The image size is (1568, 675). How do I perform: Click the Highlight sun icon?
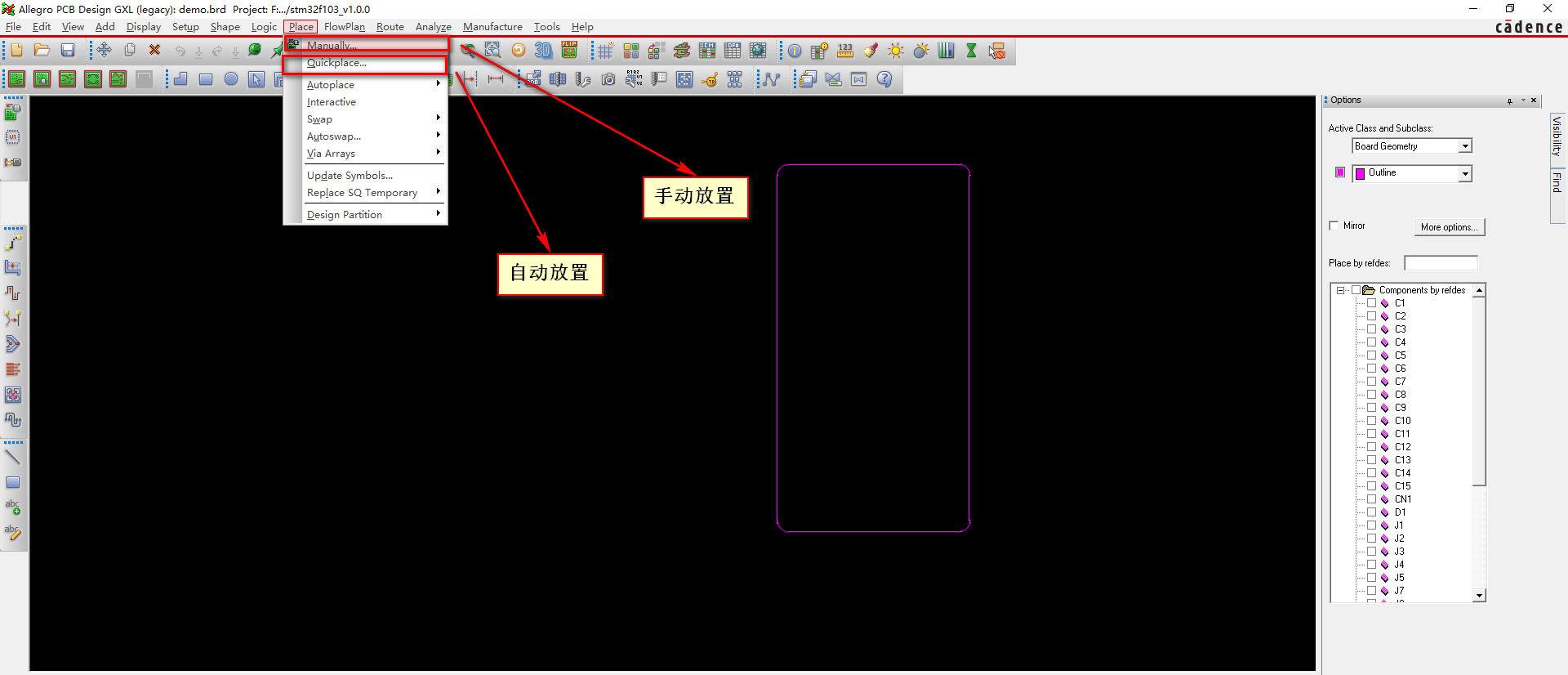[x=896, y=51]
